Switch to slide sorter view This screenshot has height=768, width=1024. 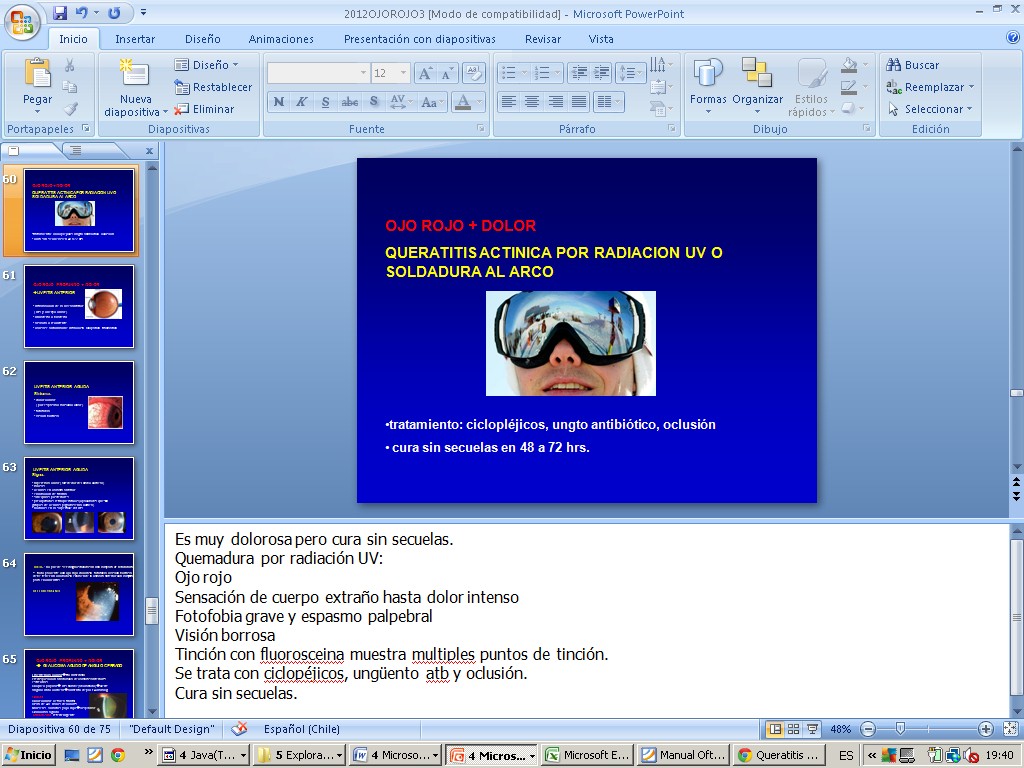coord(792,729)
